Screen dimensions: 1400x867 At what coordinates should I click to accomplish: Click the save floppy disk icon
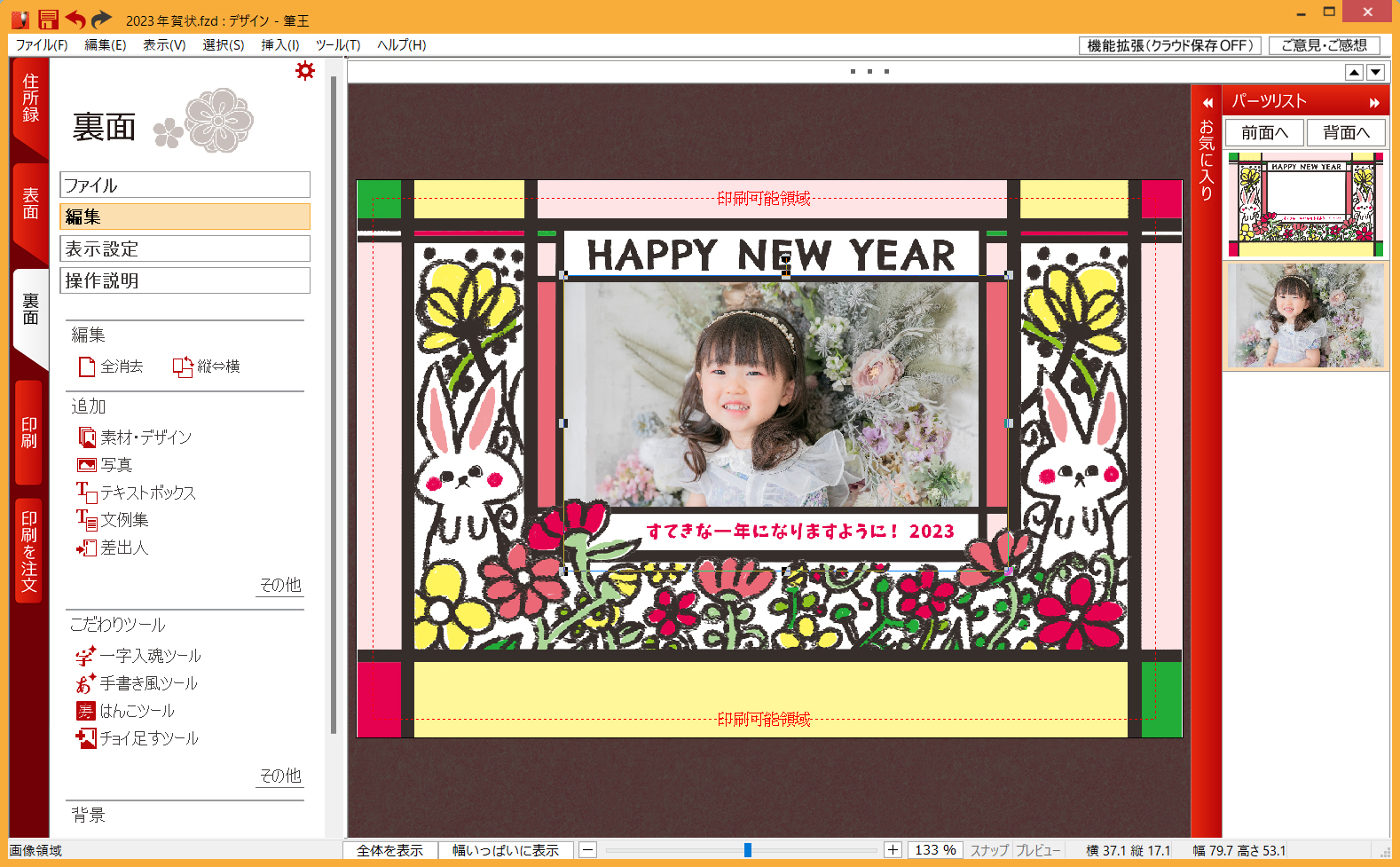(x=48, y=20)
